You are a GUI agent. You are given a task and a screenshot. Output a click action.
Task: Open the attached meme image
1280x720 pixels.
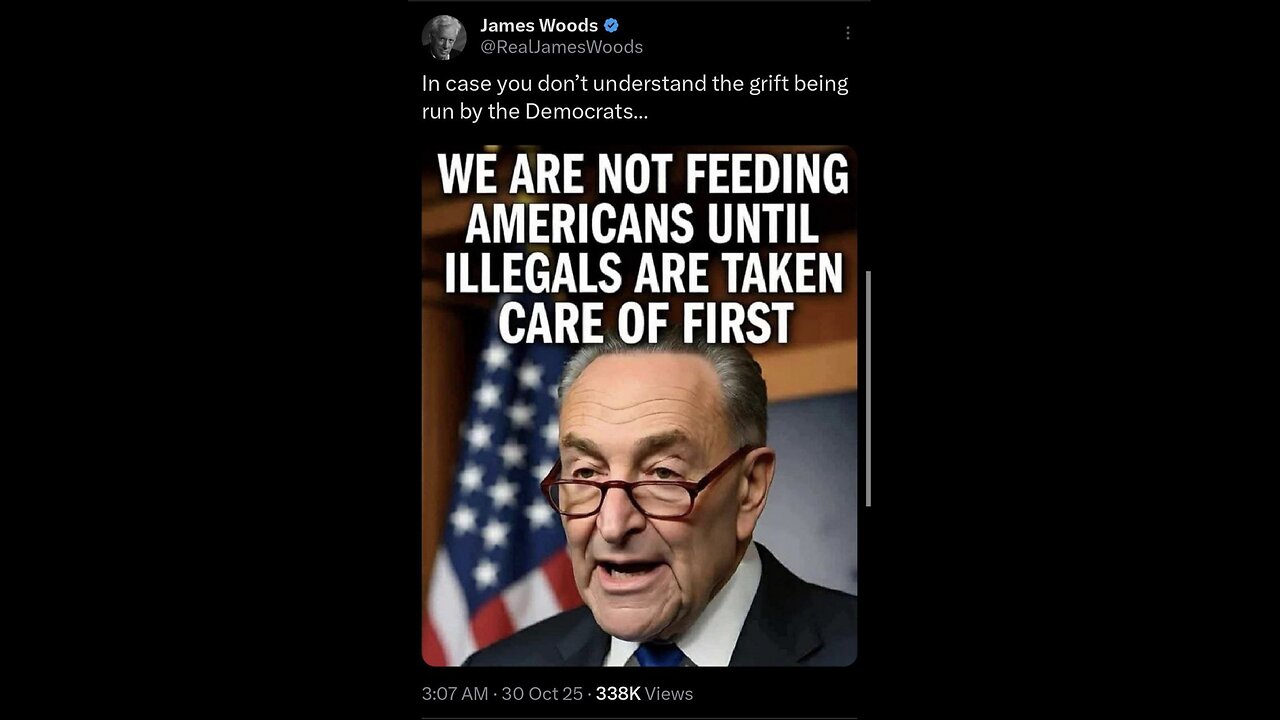(x=639, y=406)
